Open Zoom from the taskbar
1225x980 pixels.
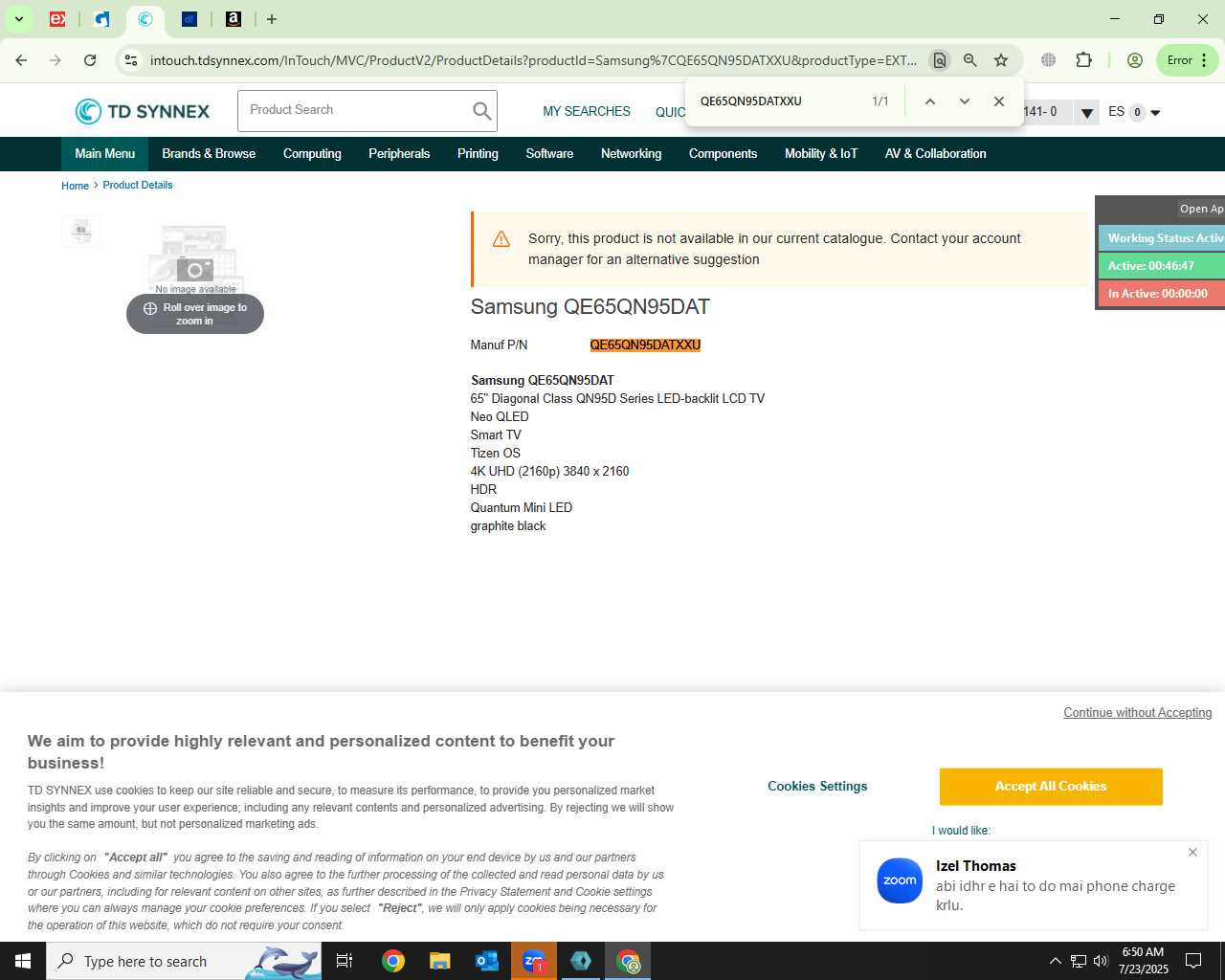pyautogui.click(x=533, y=961)
